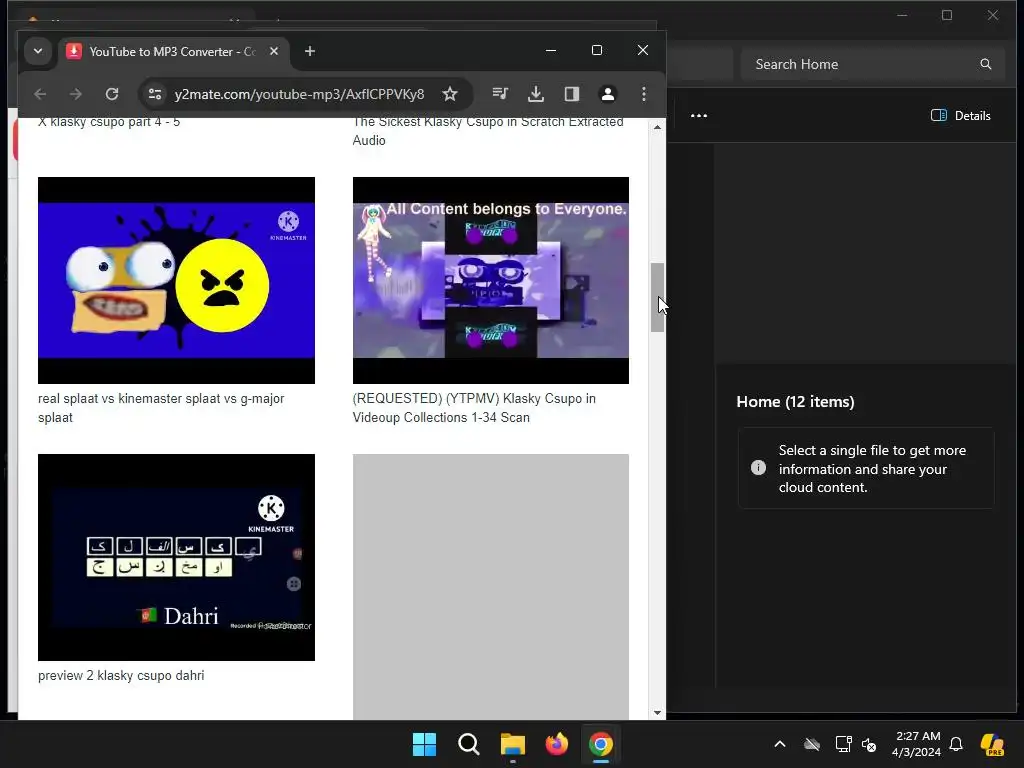Open Klasky Csupo Videoup Collections thumbnail
1024x768 pixels.
490,280
